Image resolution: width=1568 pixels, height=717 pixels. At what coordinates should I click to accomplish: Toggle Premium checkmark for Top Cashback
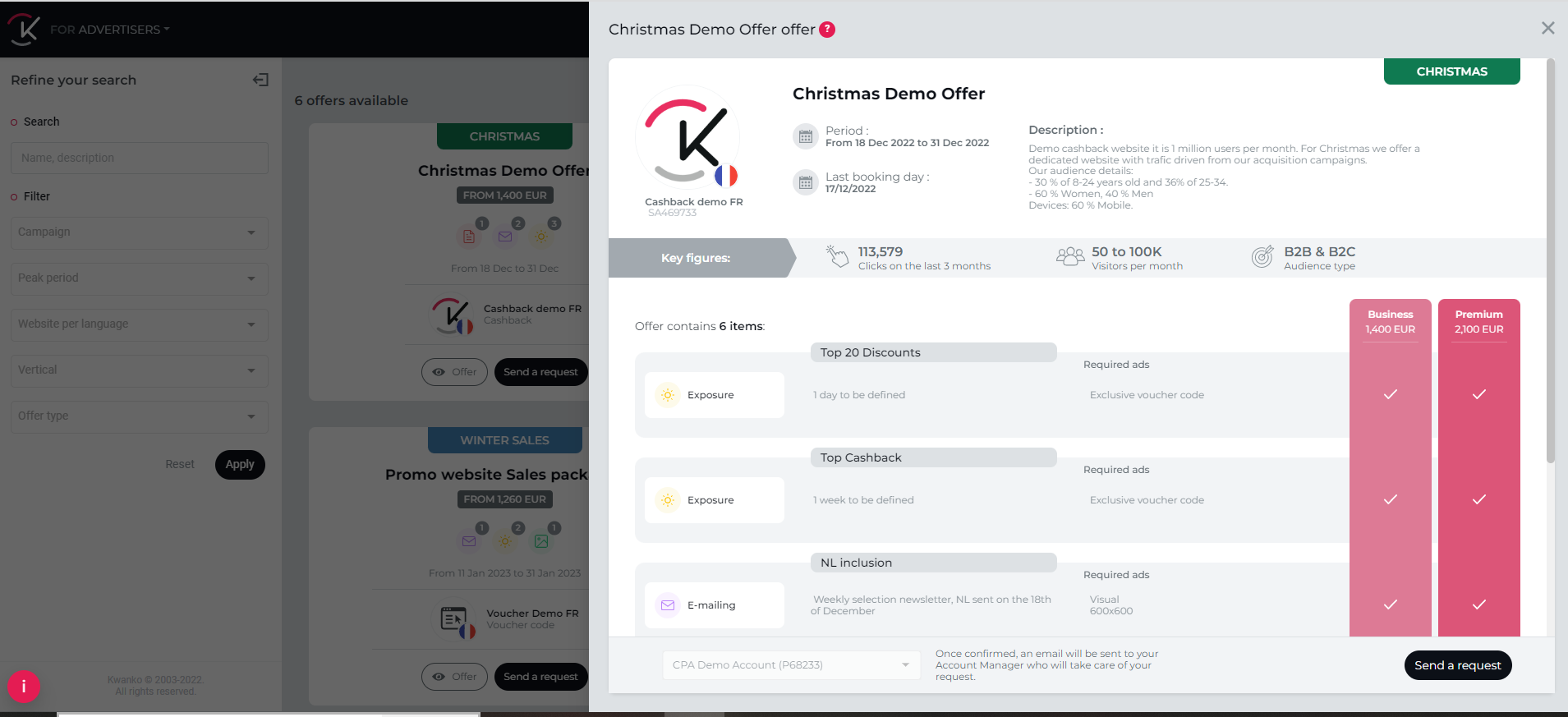click(x=1478, y=499)
